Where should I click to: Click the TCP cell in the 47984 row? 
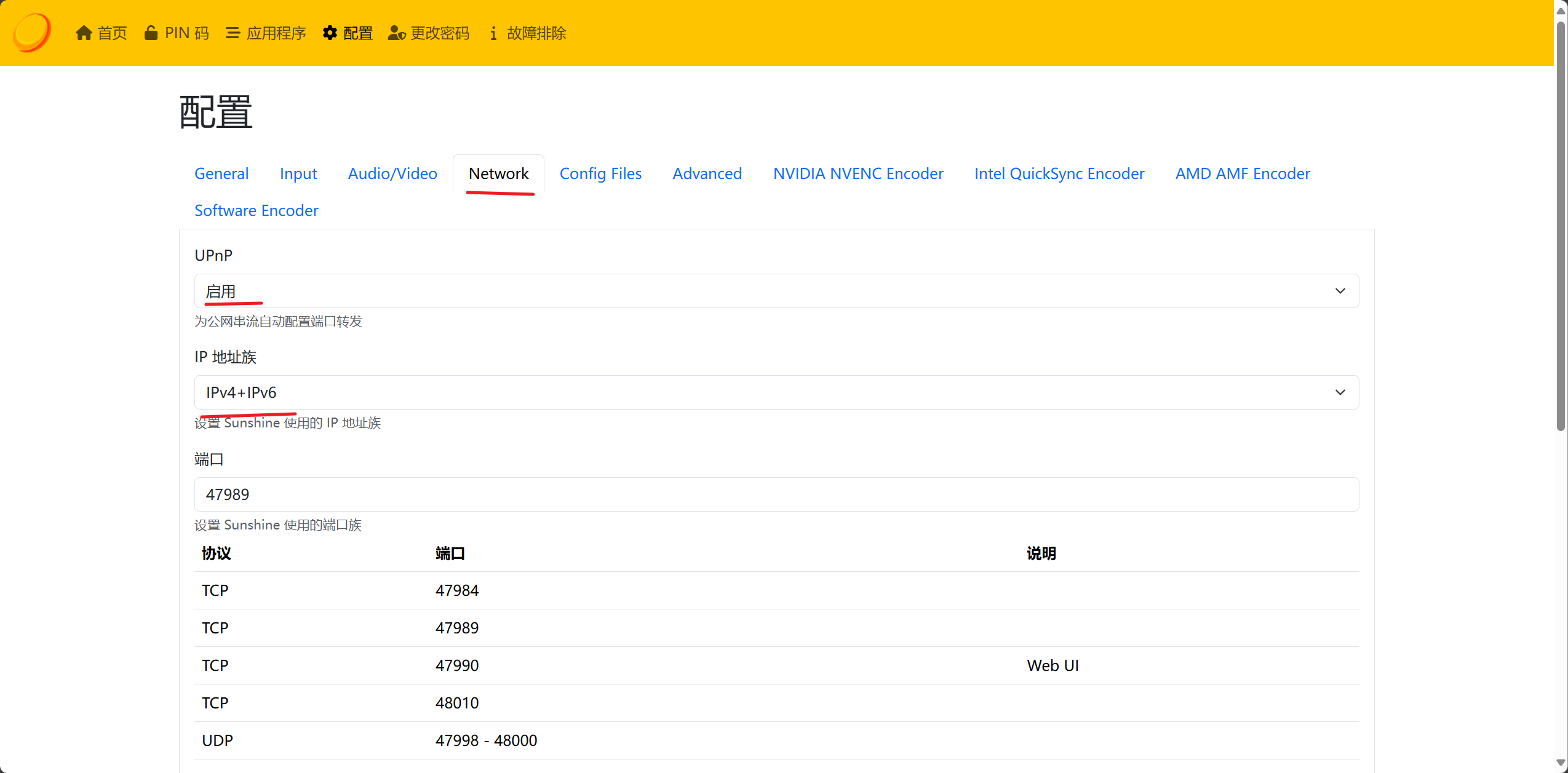(x=215, y=590)
